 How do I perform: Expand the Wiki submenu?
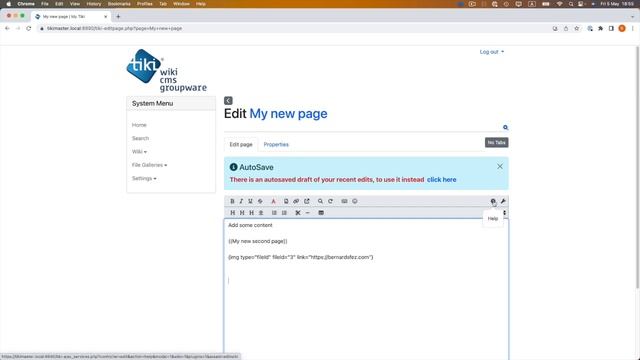tap(139, 152)
